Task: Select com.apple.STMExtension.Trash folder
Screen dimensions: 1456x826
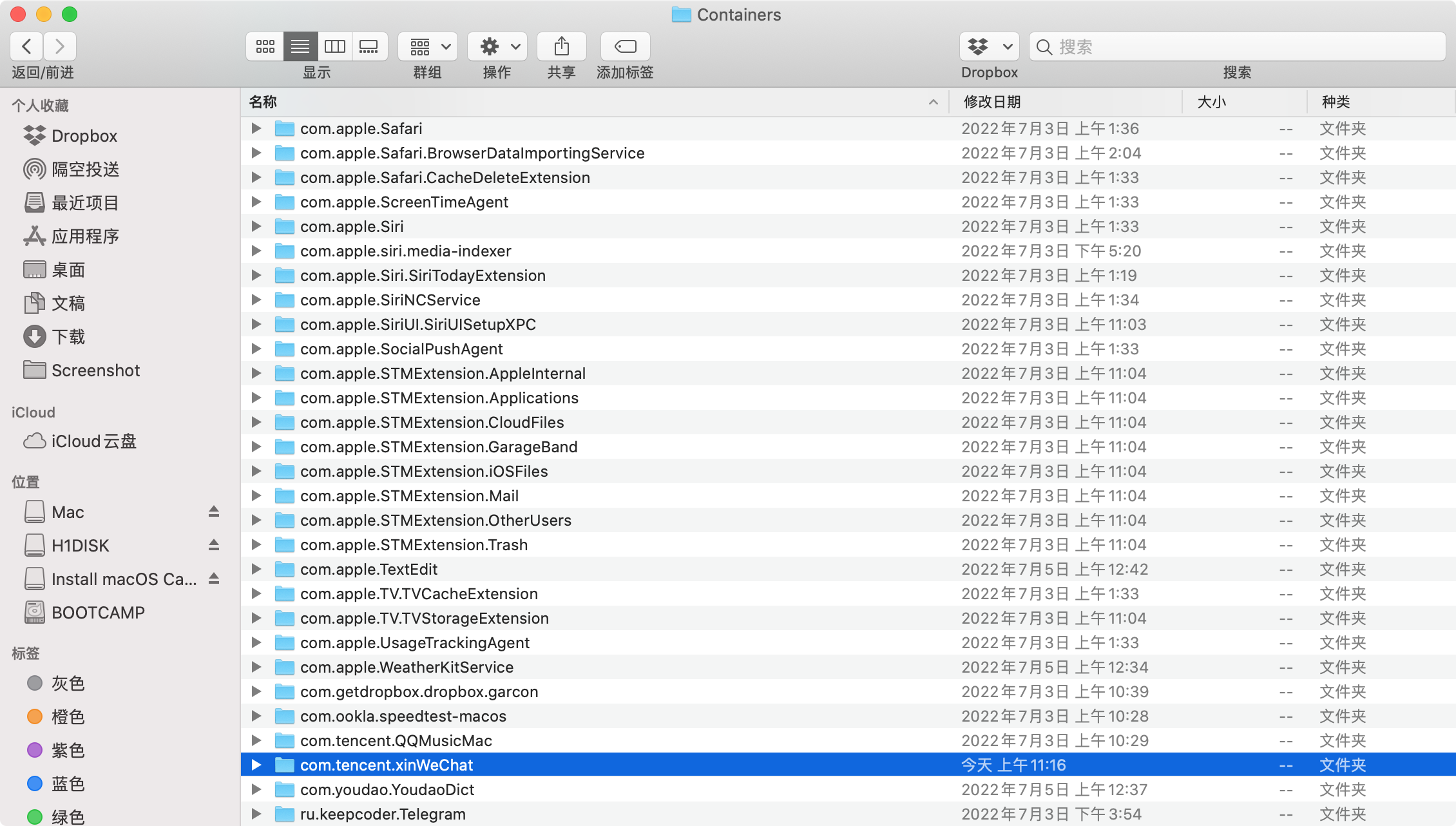Action: click(x=848, y=544)
